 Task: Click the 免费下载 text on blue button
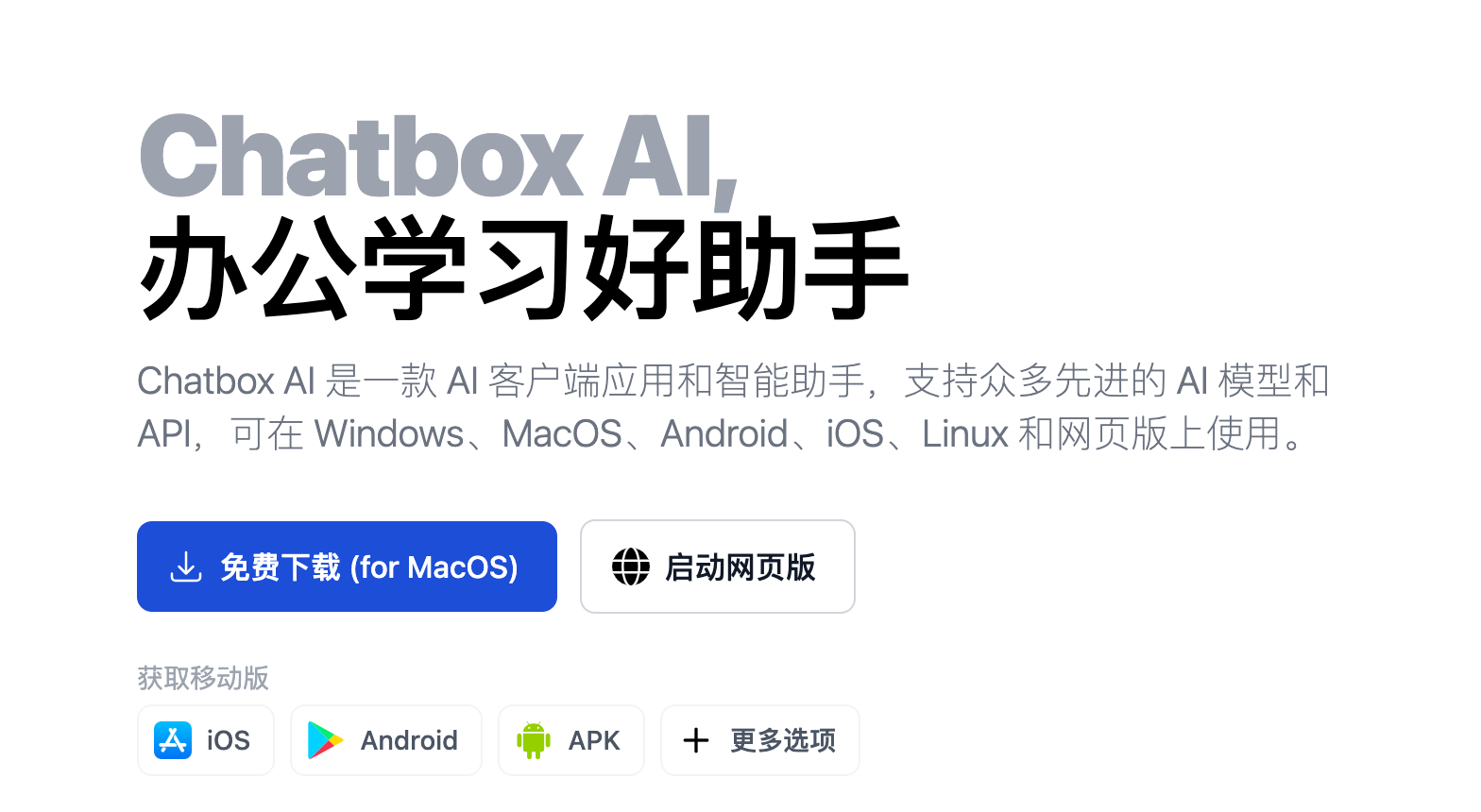[x=281, y=567]
